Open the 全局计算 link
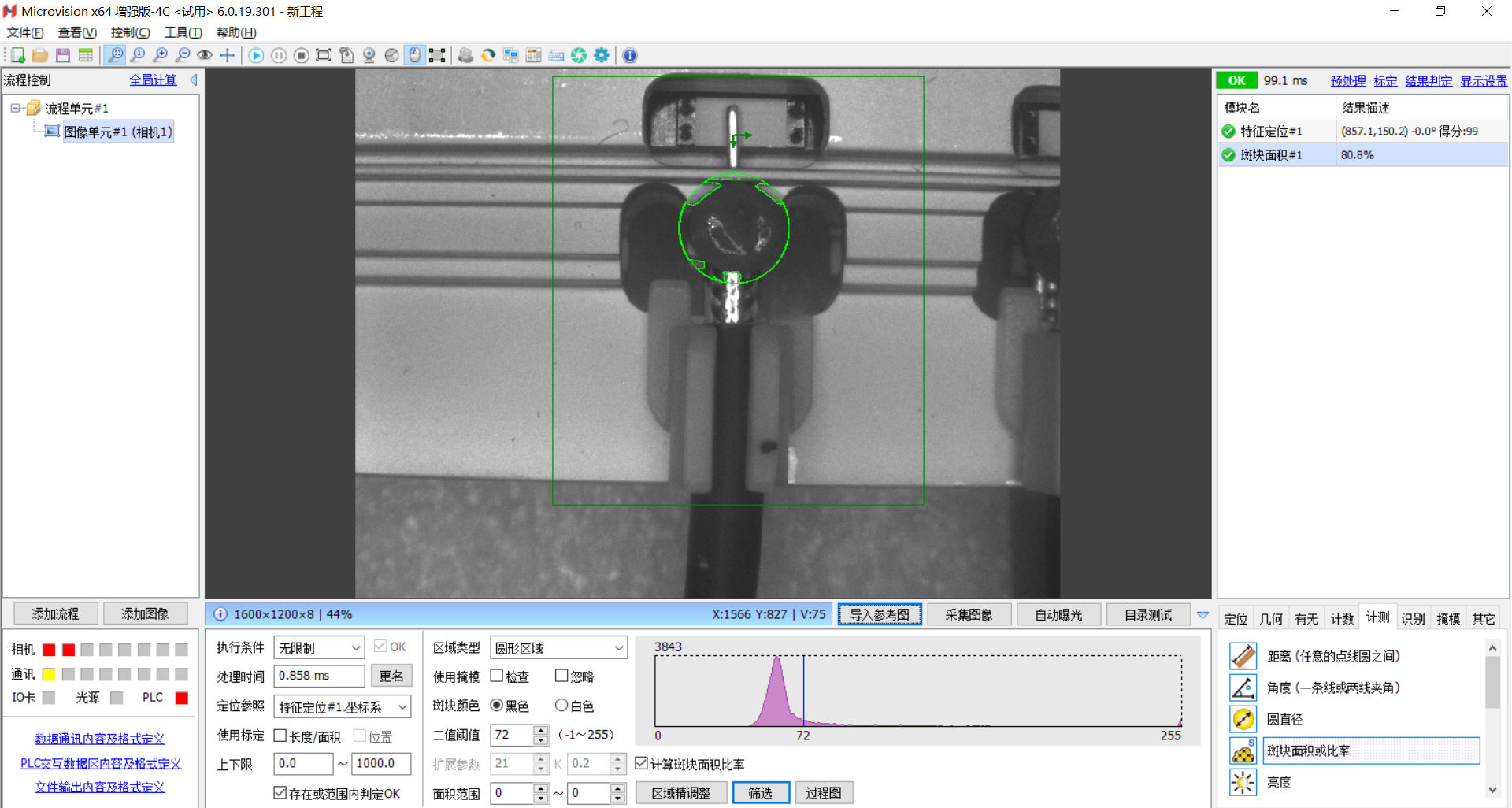Image resolution: width=1512 pixels, height=808 pixels. [x=154, y=80]
